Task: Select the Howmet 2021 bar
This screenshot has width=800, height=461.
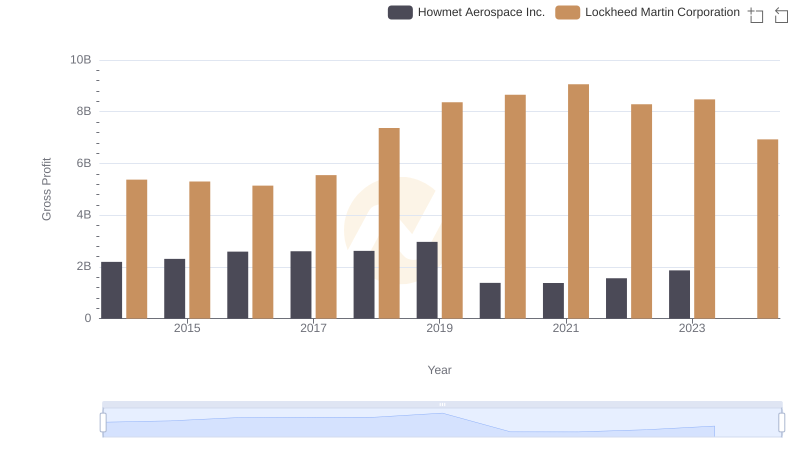Action: pos(554,301)
